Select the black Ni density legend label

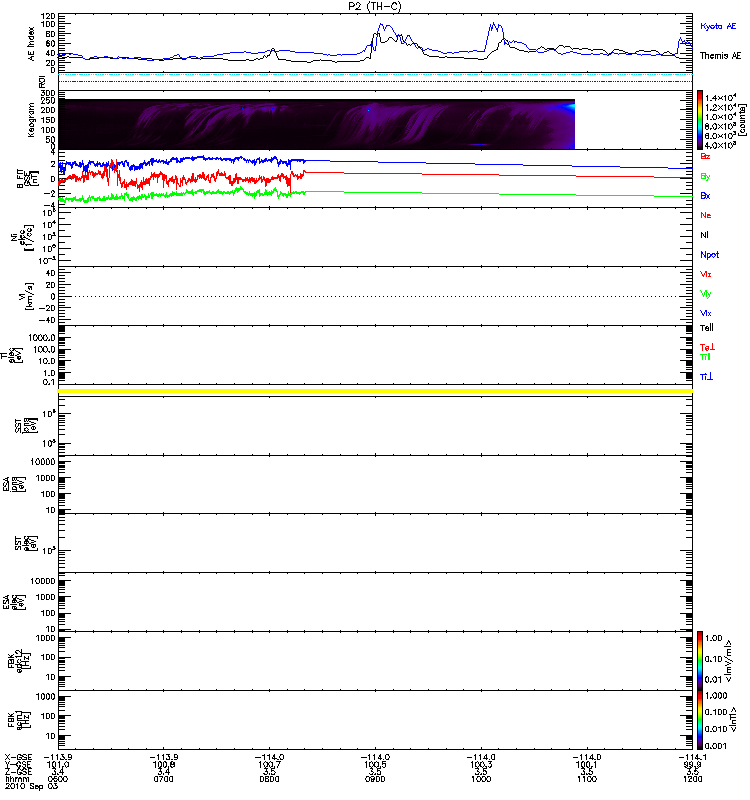[705, 235]
